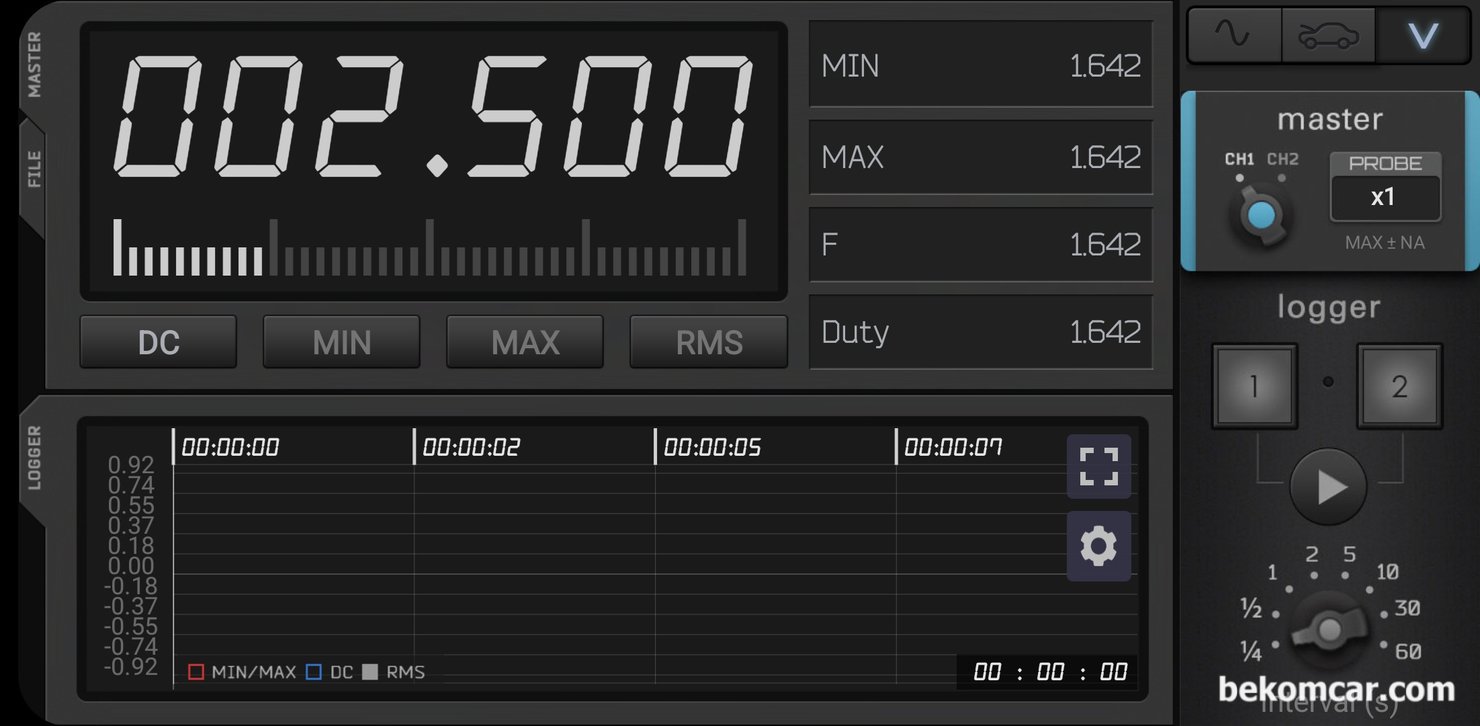Viewport: 1480px width, 726px height.
Task: Click the MAX ± NA probe text
Action: coord(1385,243)
